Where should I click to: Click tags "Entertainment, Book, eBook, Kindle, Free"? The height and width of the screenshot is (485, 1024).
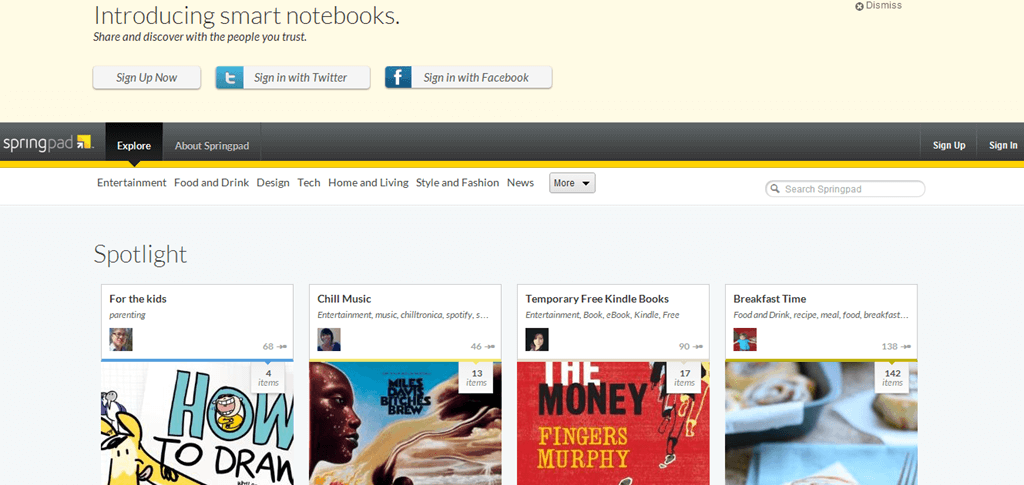(602, 315)
